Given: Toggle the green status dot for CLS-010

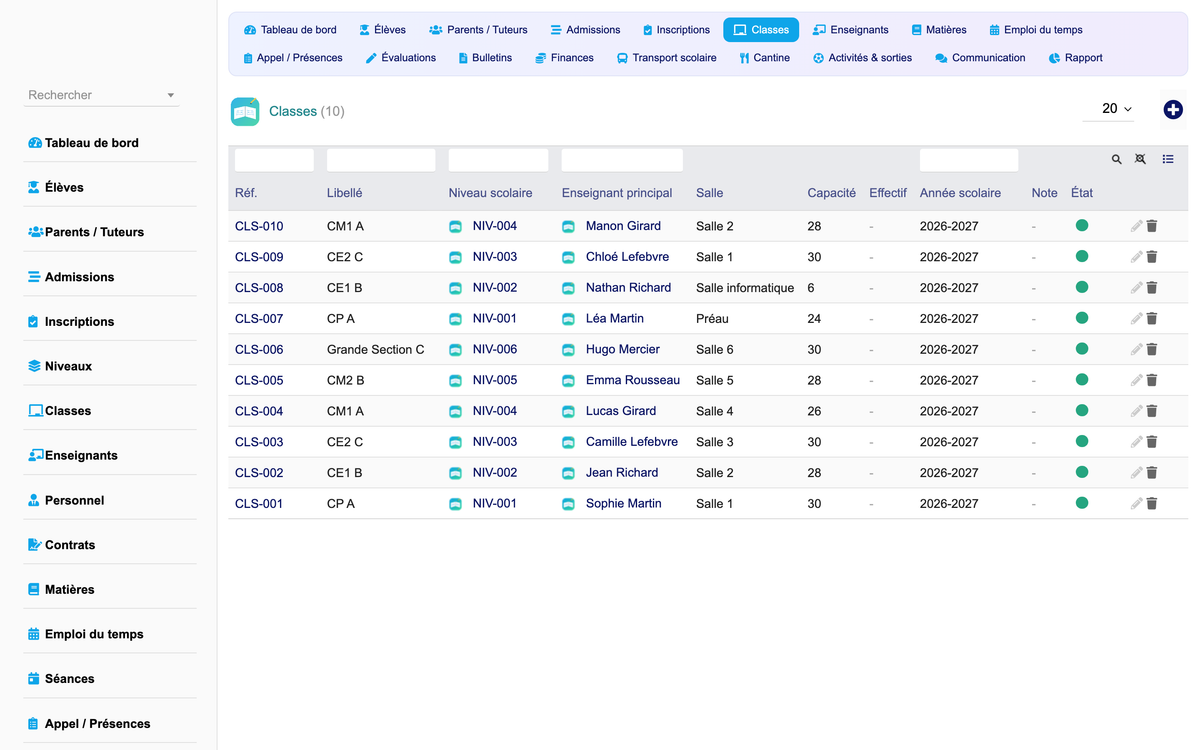Looking at the screenshot, I should (1081, 226).
